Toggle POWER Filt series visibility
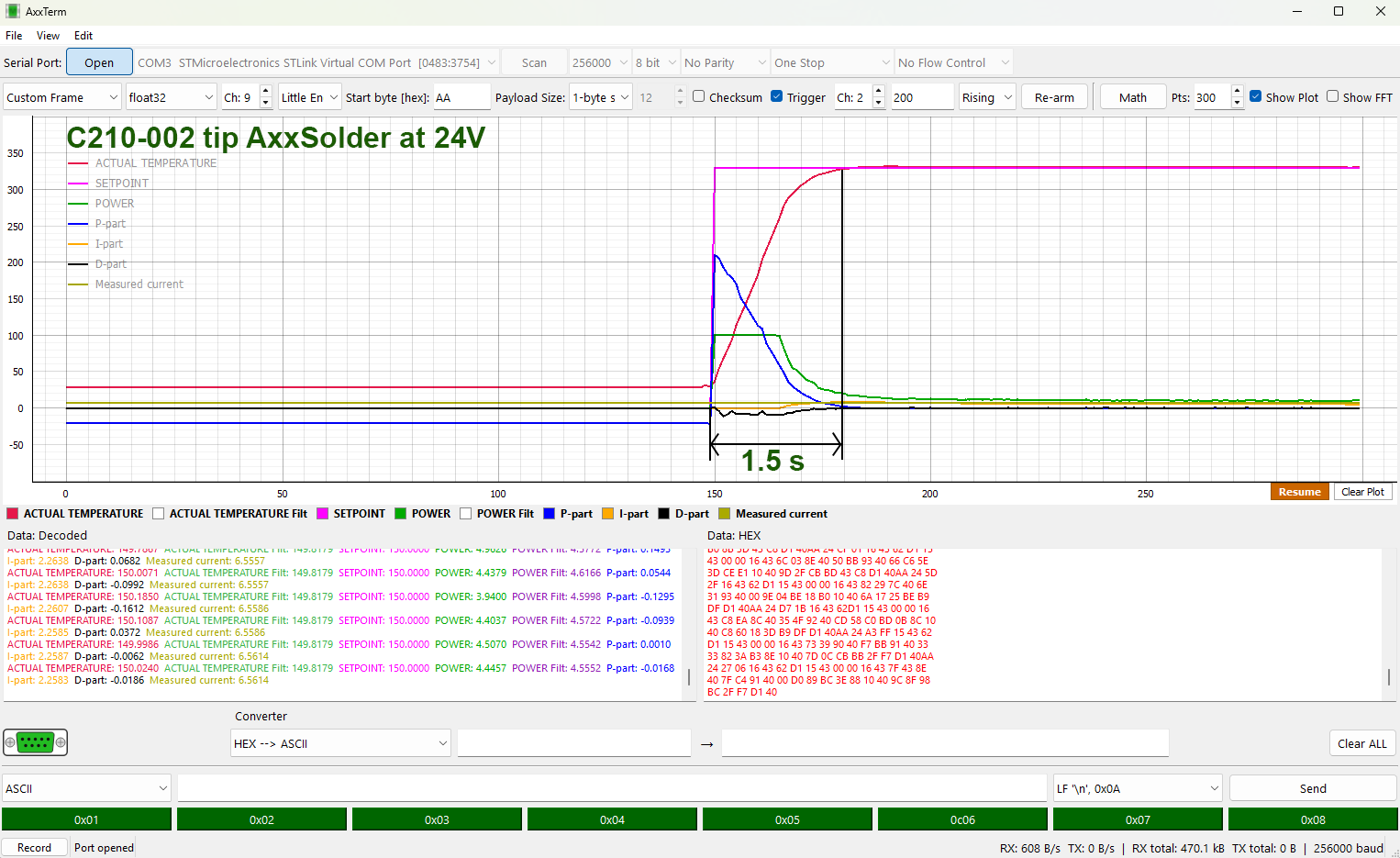1400x858 pixels. tap(466, 514)
